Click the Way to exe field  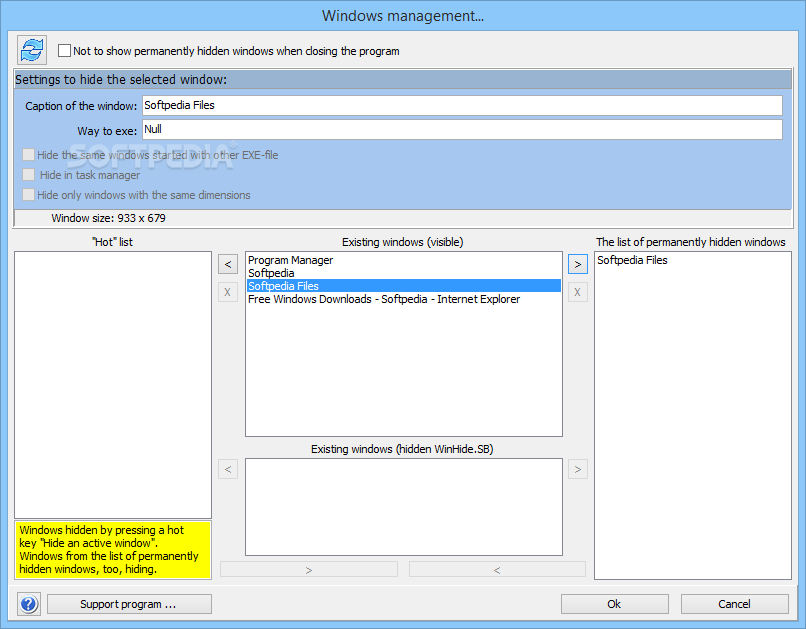(x=462, y=130)
